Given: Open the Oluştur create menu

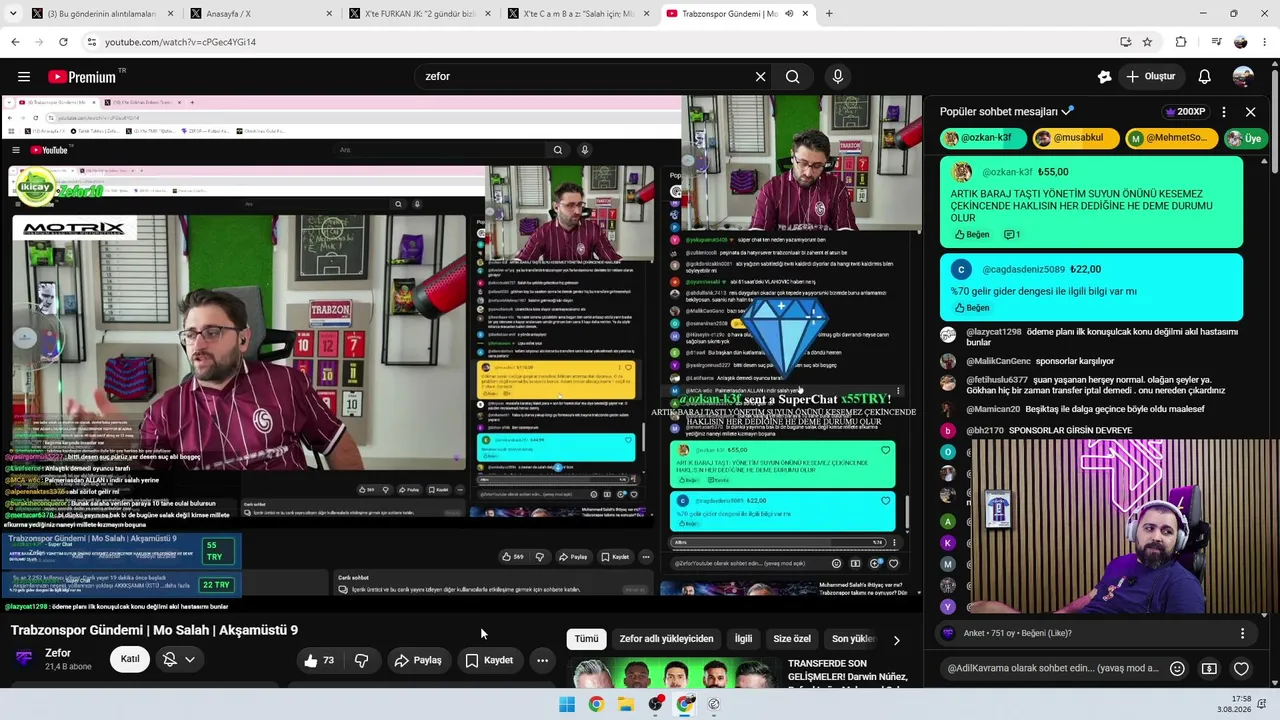Looking at the screenshot, I should click(x=1150, y=77).
